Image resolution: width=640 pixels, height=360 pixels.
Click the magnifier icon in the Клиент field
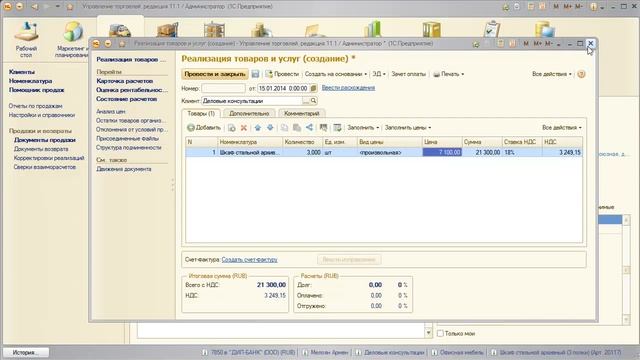[313, 101]
